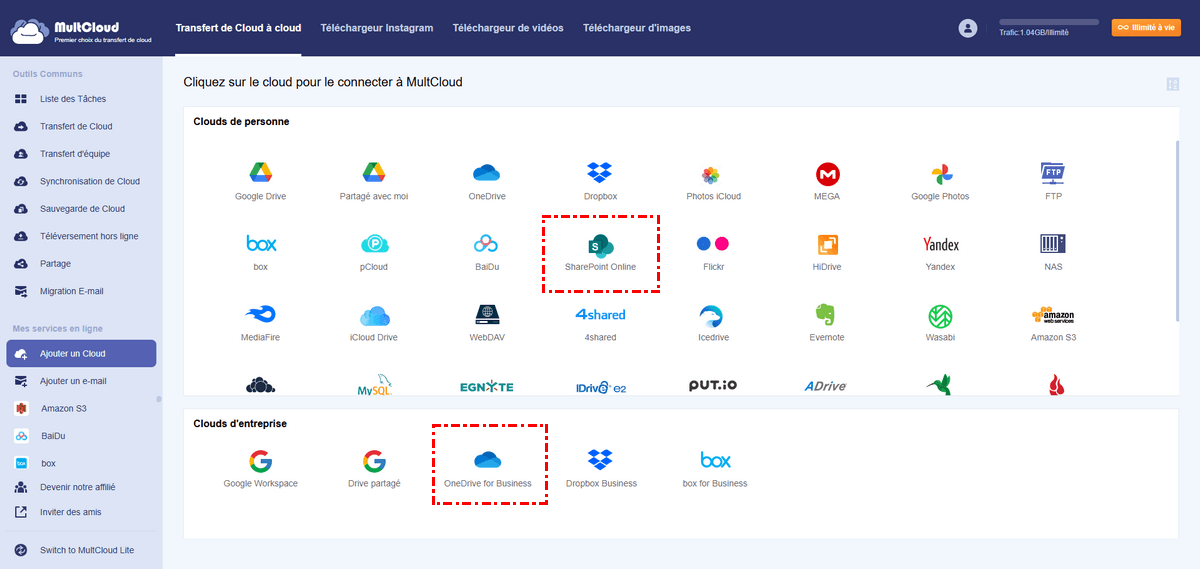Go to Téléchargeur d'images tab
The height and width of the screenshot is (569, 1200).
coord(637,28)
